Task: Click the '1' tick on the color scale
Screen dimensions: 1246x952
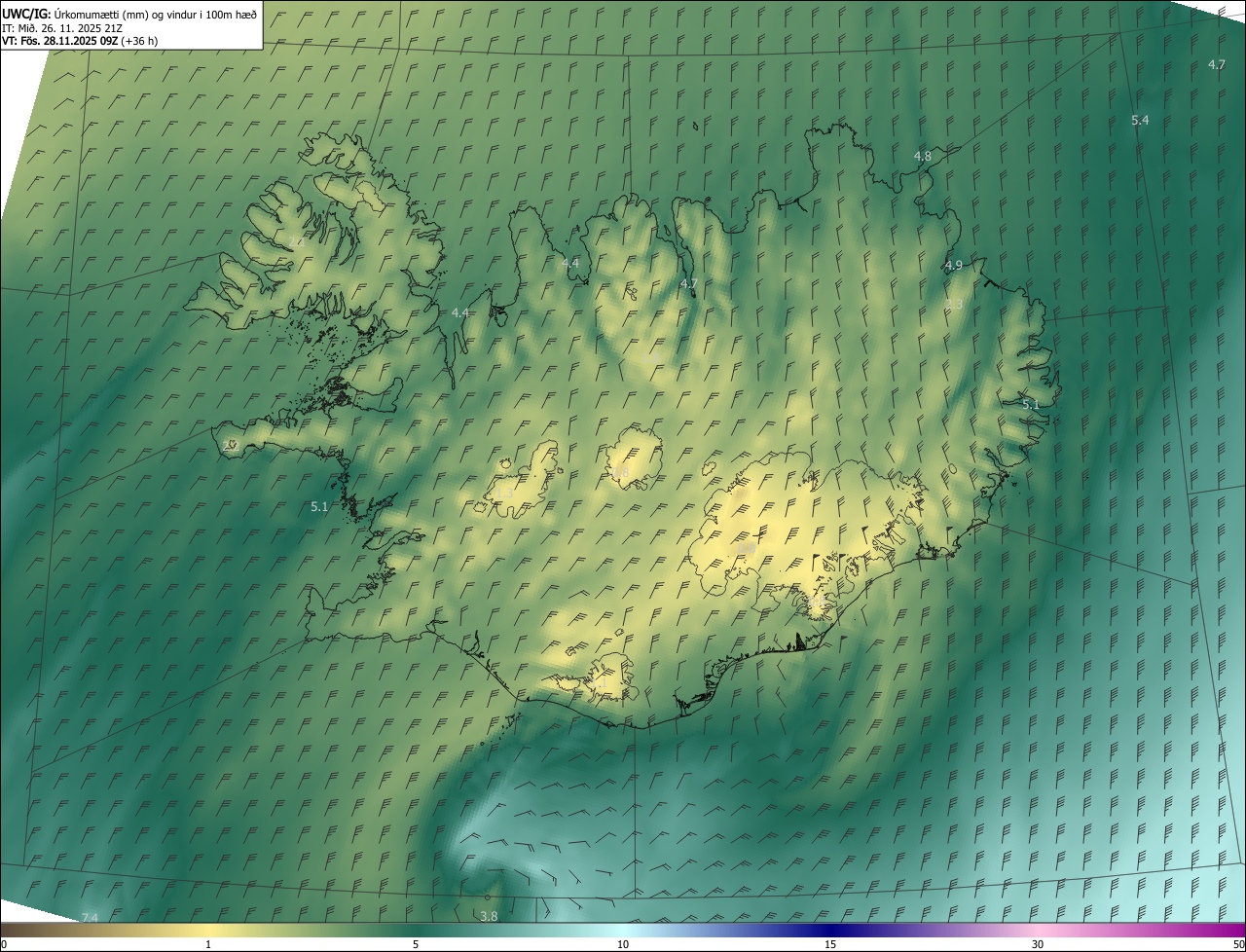Action: [208, 944]
